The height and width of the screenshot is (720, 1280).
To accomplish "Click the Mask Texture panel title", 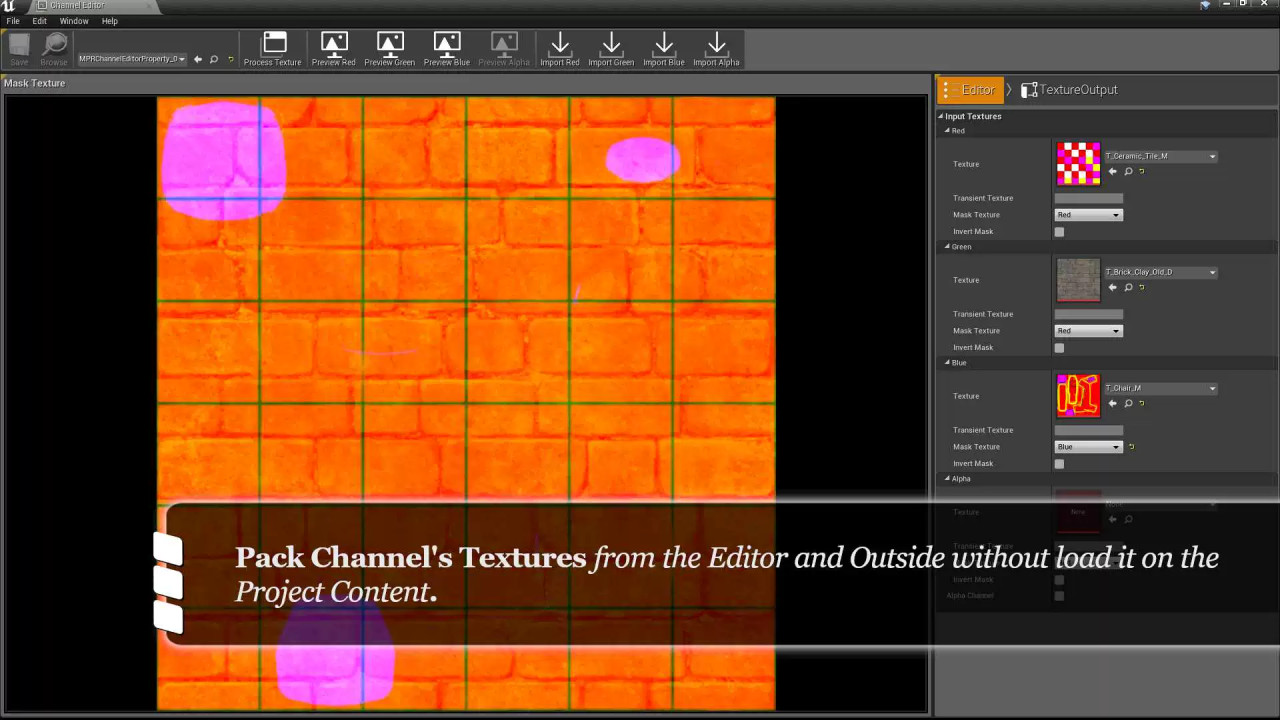I will point(34,83).
